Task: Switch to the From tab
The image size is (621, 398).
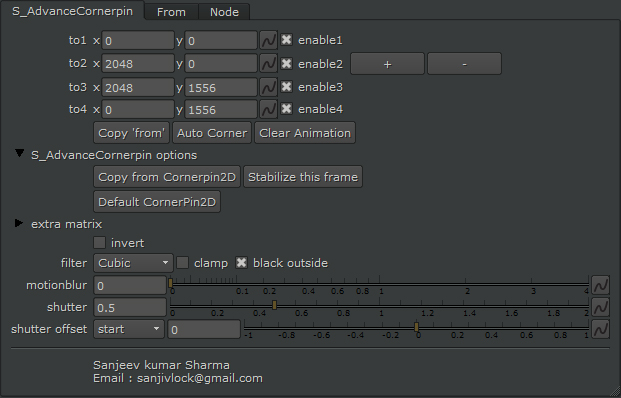Action: pos(171,12)
